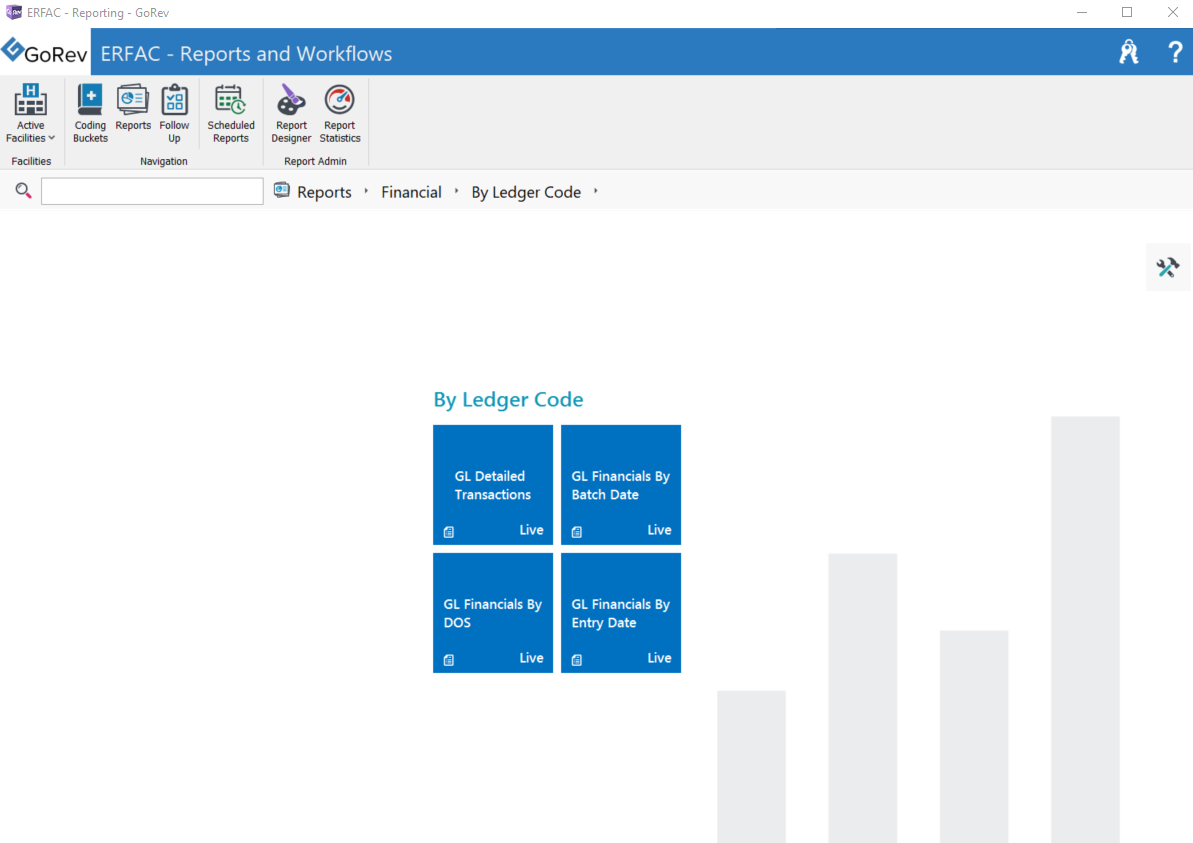1193x843 pixels.
Task: Open the Active Facilities dropdown
Action: (30, 113)
